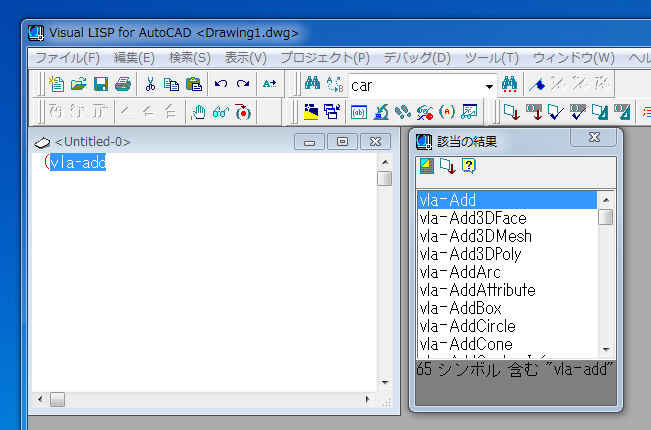Open Find with the binoculars icon
Screen dimensions: 651x430
[x=312, y=84]
